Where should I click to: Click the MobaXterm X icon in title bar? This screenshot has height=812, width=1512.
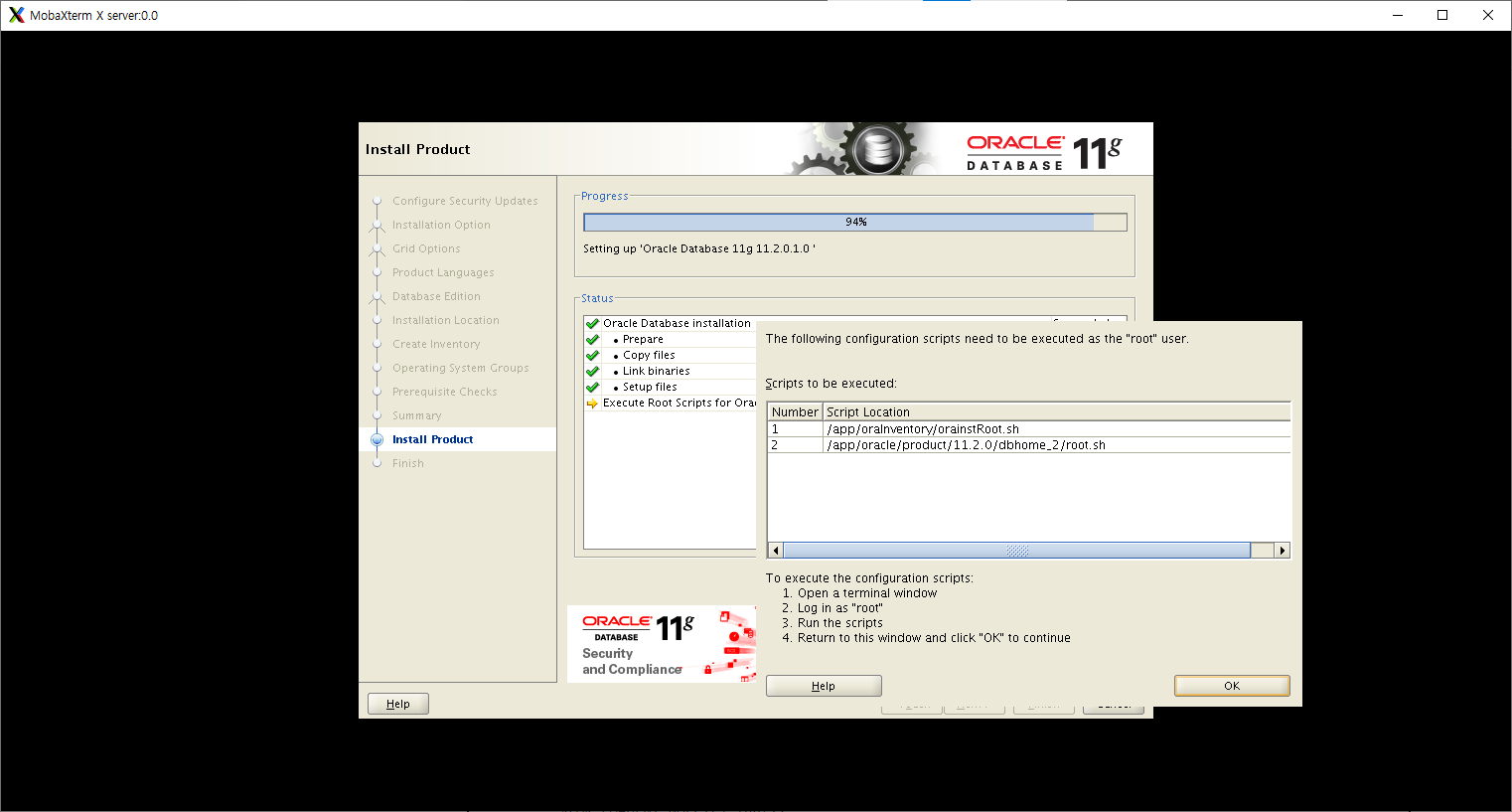coord(16,15)
